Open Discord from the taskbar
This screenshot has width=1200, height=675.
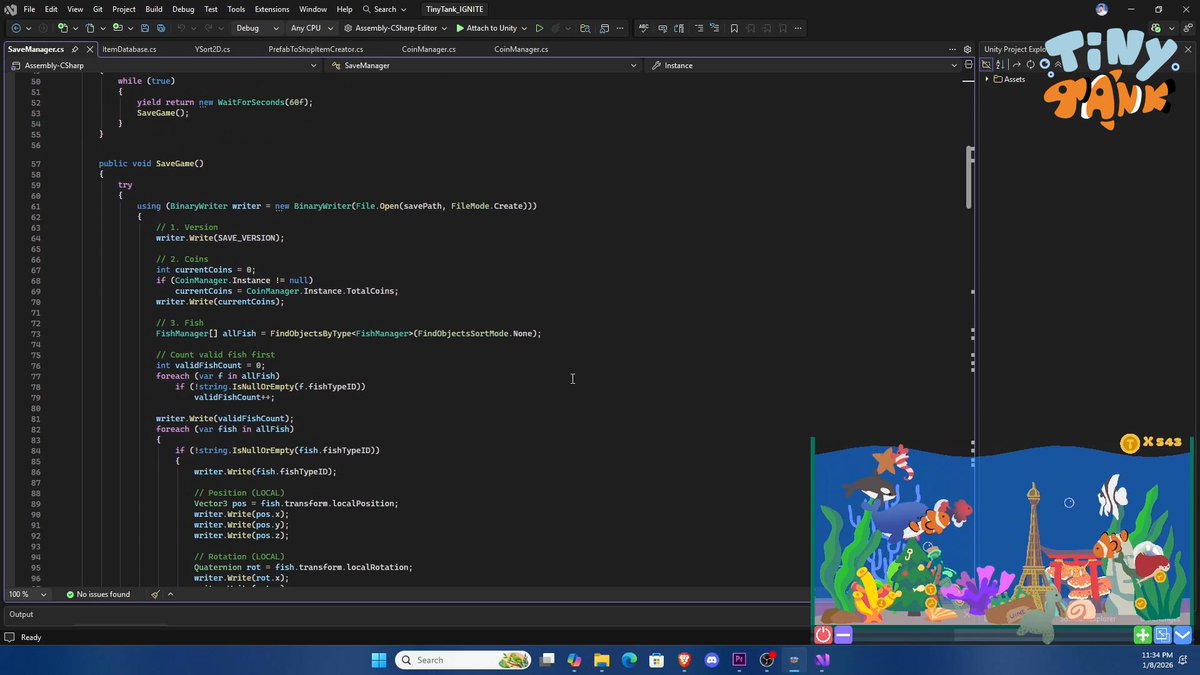pyautogui.click(x=712, y=660)
